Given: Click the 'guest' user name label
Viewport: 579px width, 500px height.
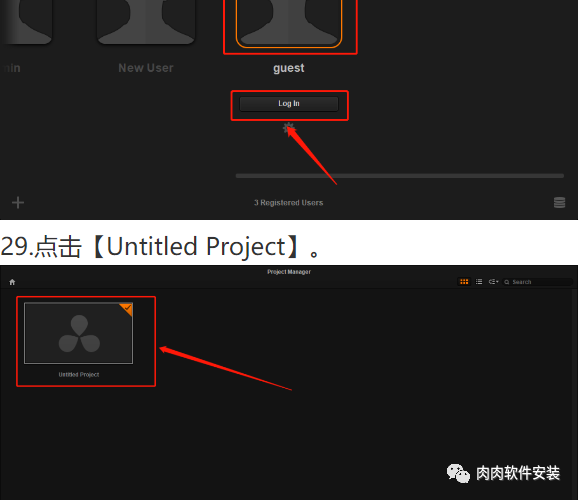Looking at the screenshot, I should pos(289,68).
